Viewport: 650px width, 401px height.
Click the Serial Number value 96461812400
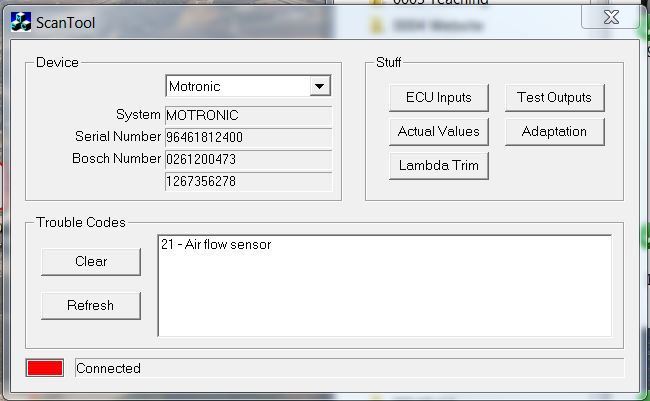248,137
